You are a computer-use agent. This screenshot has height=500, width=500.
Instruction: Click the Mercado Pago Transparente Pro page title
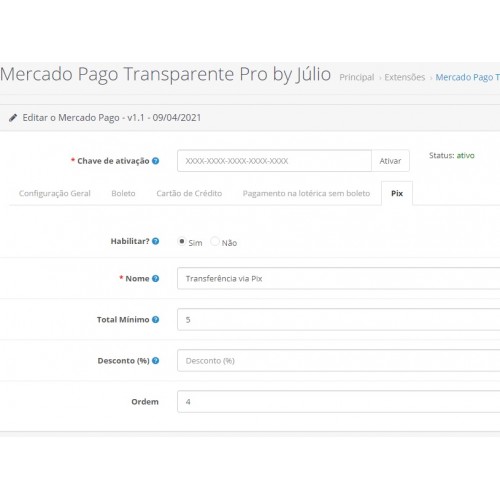(x=165, y=74)
